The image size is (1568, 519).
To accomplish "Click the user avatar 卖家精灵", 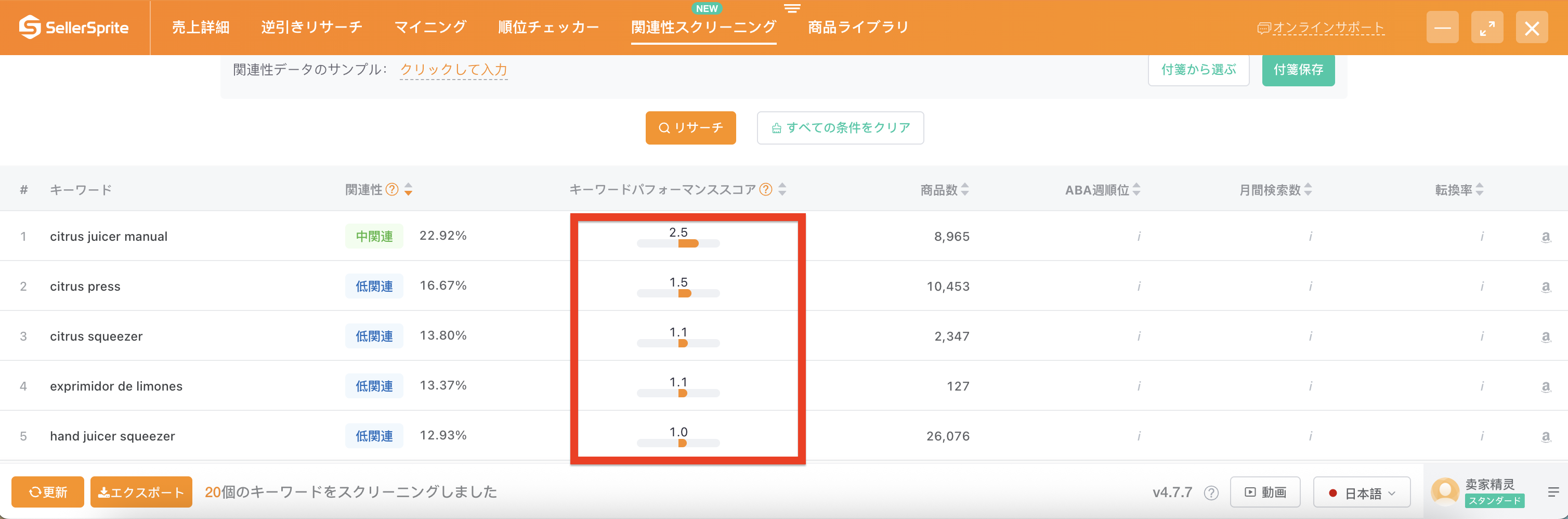I will [1445, 492].
